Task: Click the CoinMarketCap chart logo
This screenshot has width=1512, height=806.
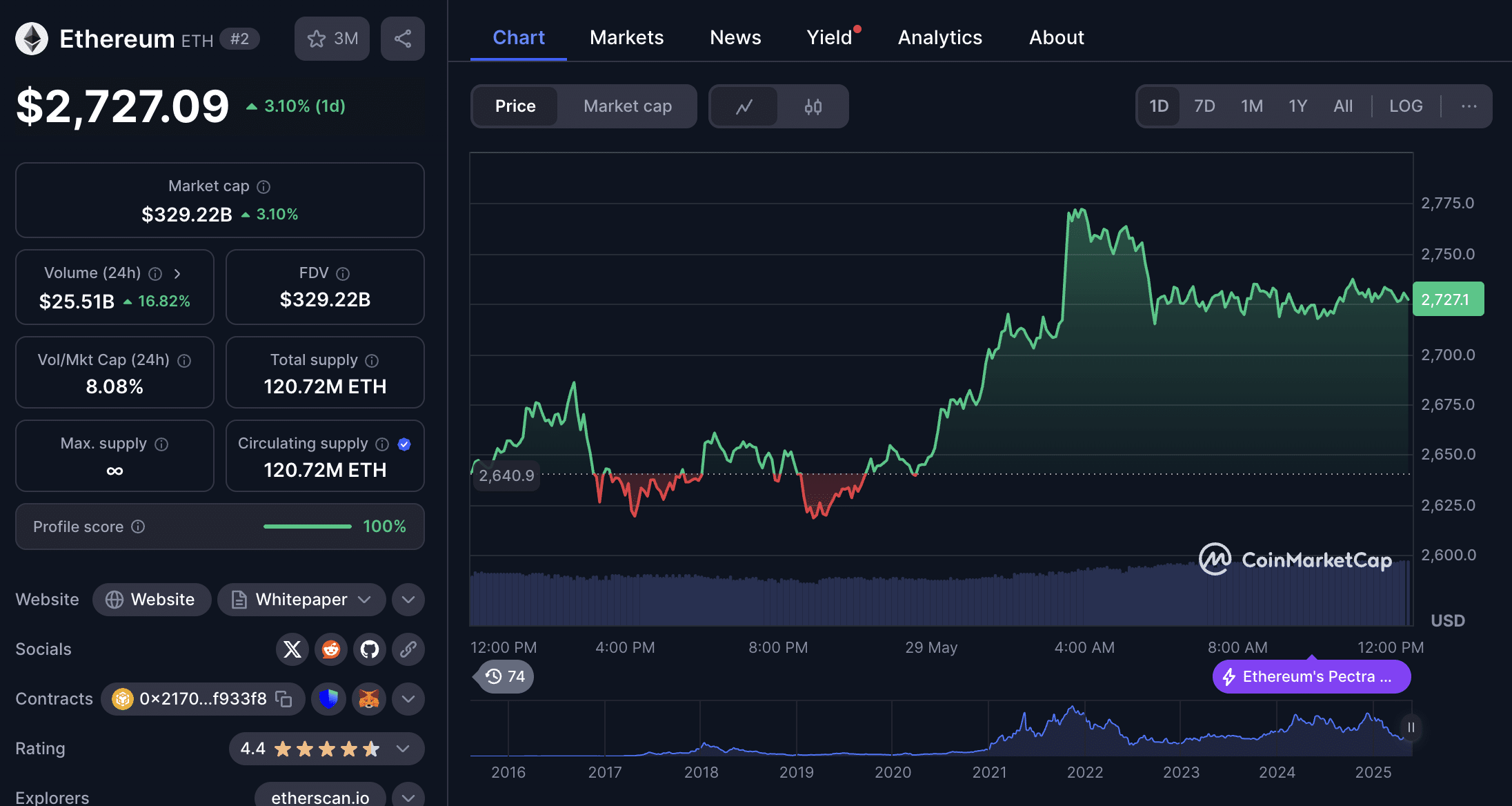Action: pyautogui.click(x=1295, y=560)
